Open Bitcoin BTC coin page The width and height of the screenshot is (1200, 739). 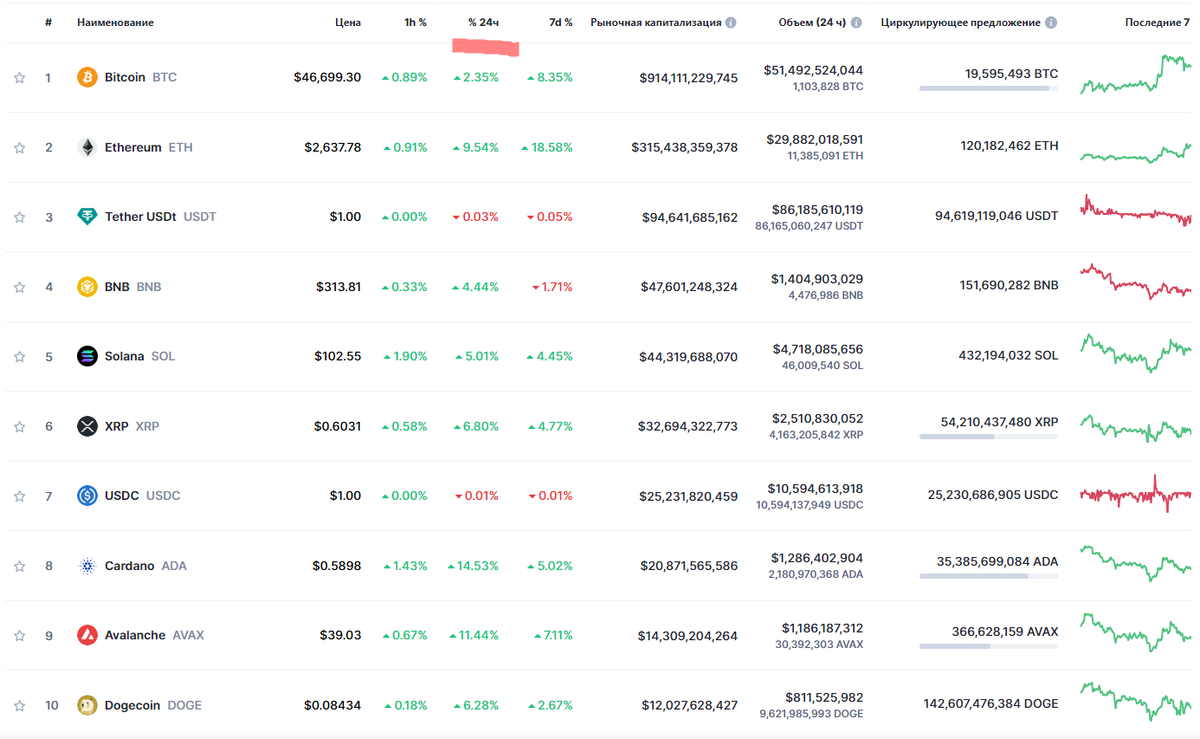141,77
